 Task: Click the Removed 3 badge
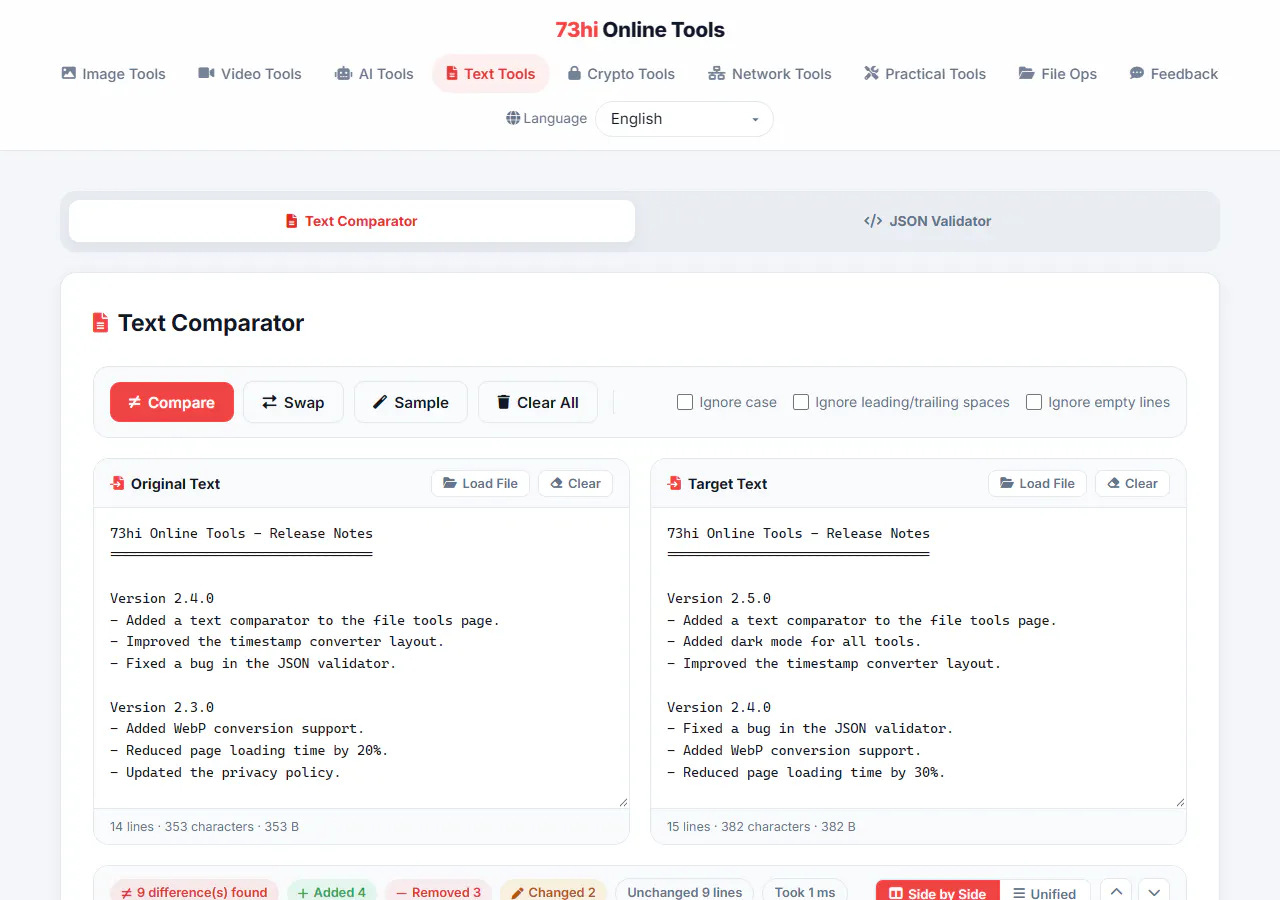pyautogui.click(x=438, y=891)
